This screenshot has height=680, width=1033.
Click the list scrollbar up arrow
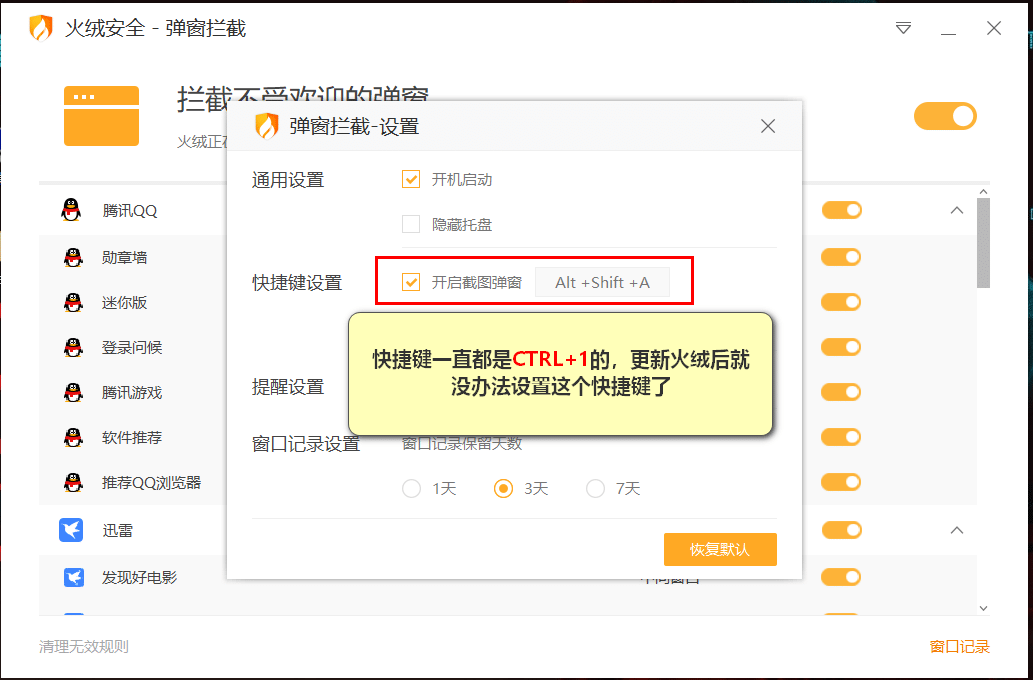[x=984, y=192]
